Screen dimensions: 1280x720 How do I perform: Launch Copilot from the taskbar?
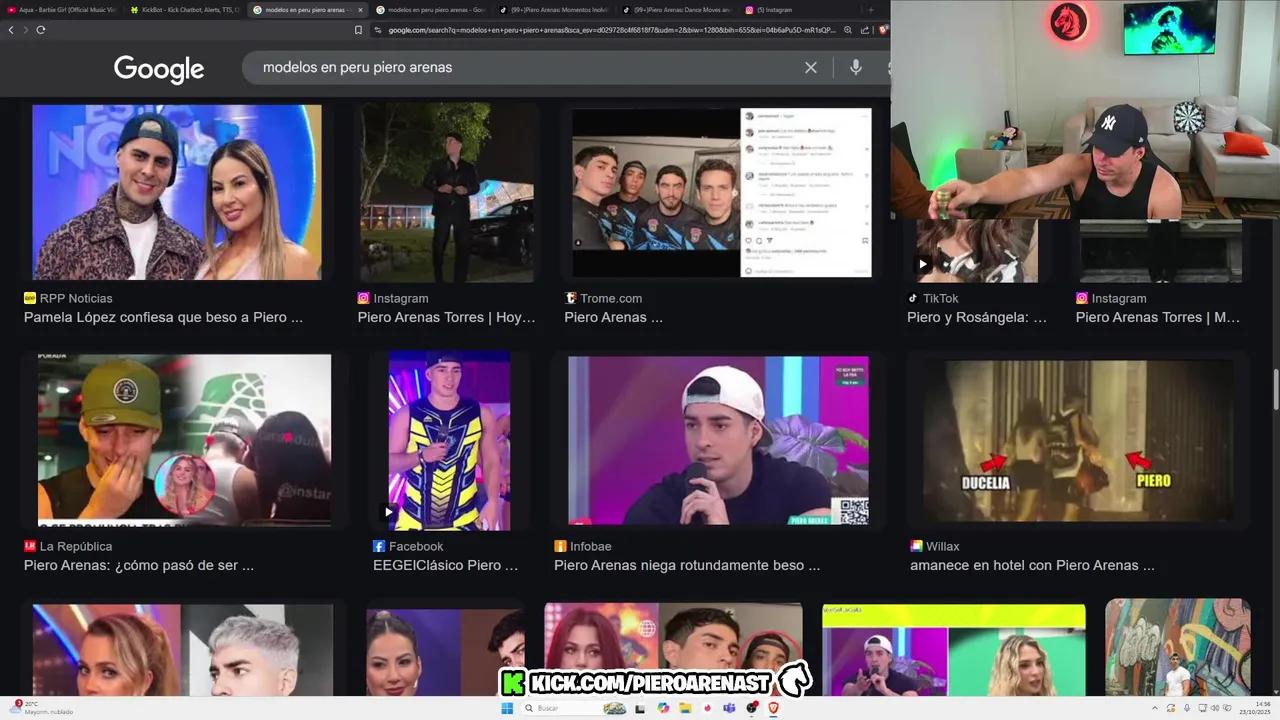point(663,708)
